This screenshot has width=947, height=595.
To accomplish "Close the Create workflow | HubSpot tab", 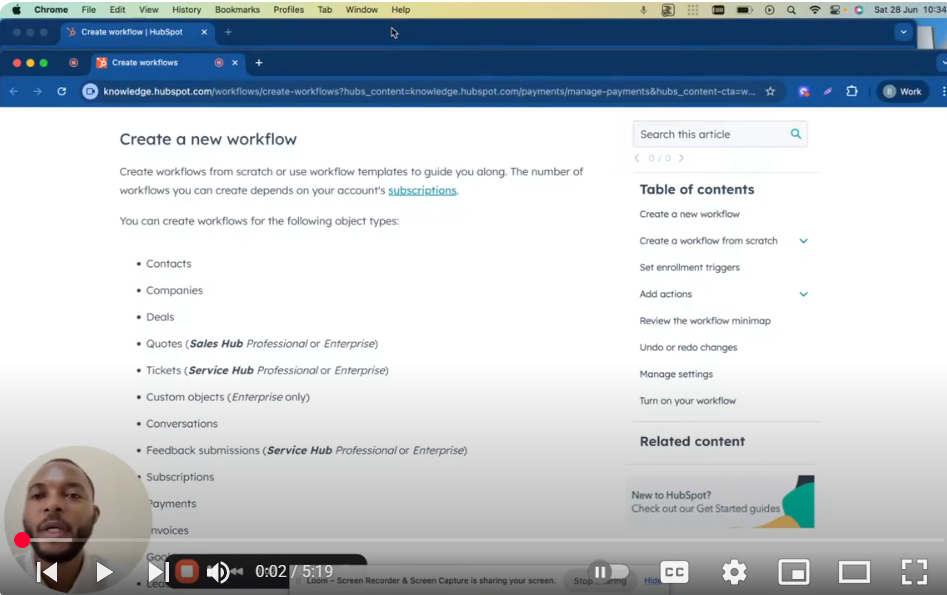I will point(204,32).
